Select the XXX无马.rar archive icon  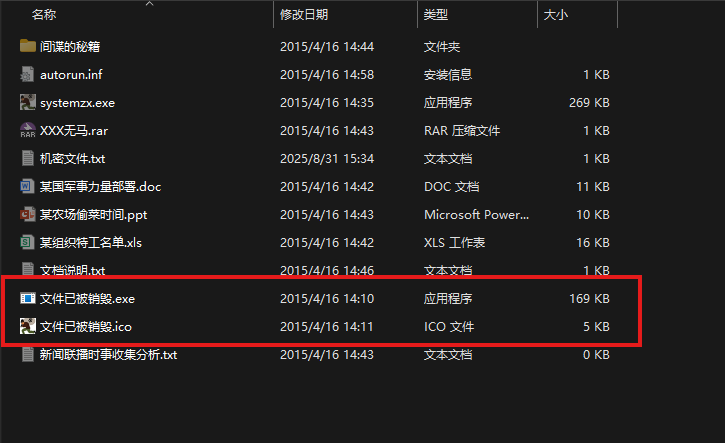pyautogui.click(x=28, y=130)
